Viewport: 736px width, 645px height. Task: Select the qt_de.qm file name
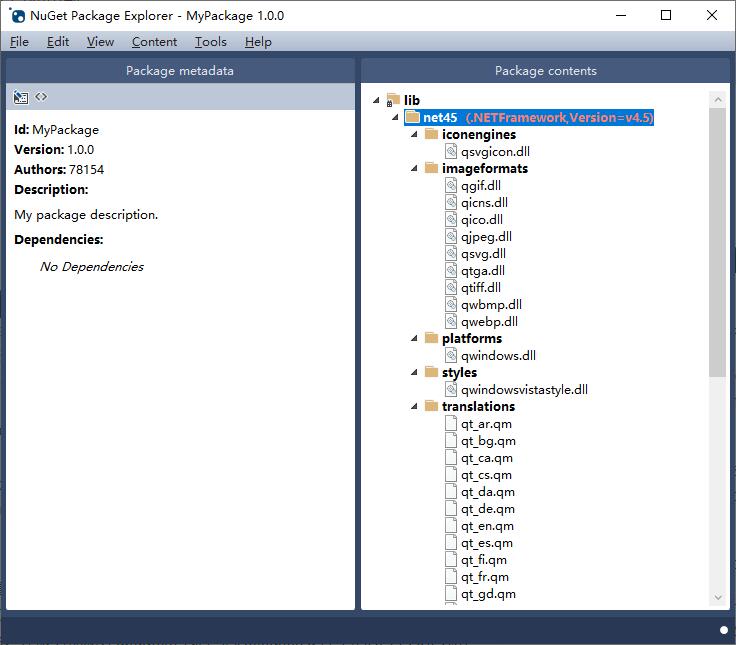click(x=487, y=508)
